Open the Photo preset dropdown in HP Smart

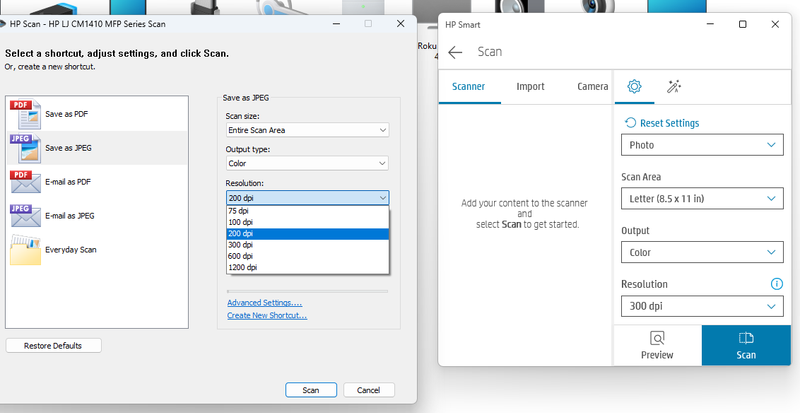tap(702, 145)
